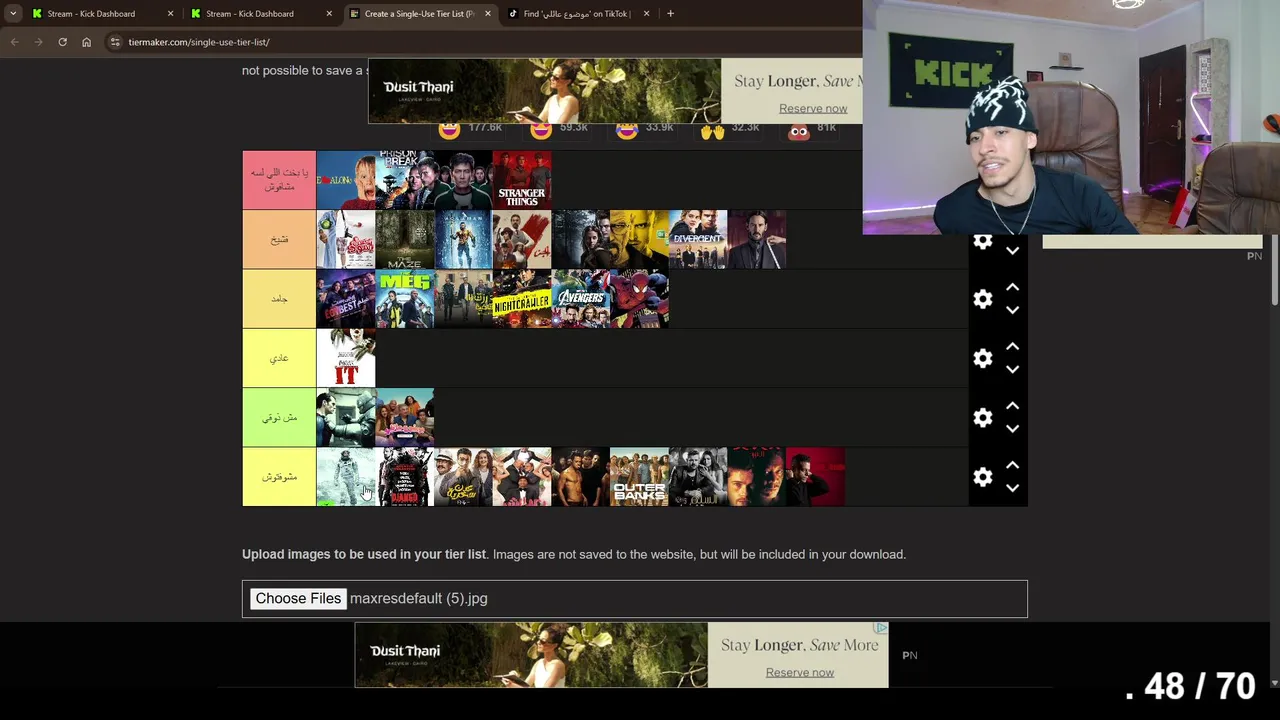Edit the جامد tier label

pos(279,299)
